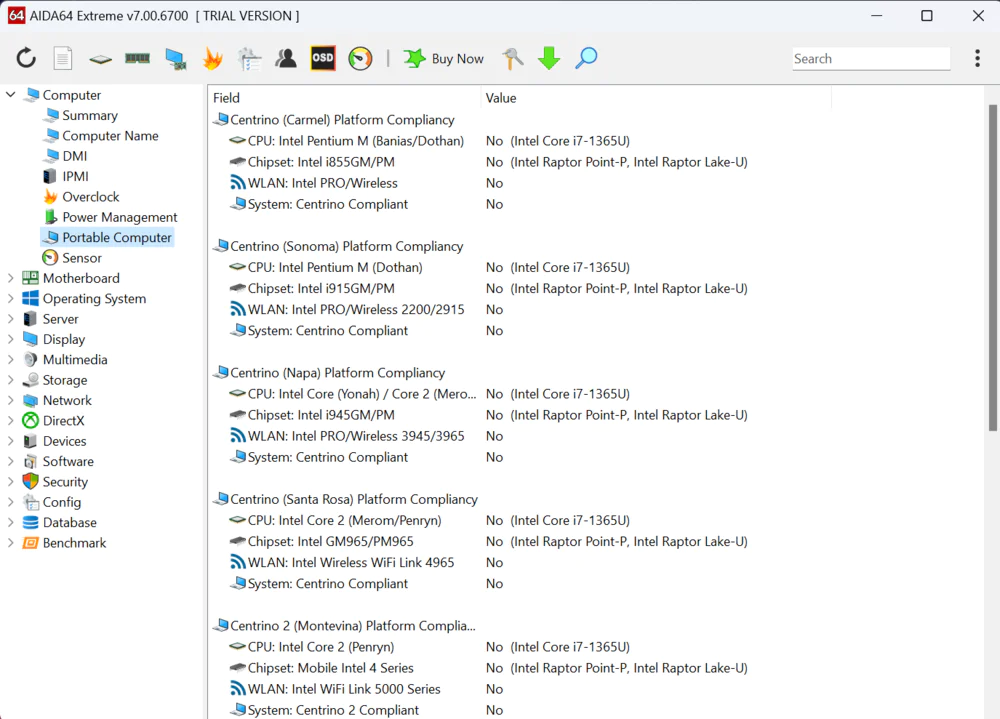This screenshot has width=1000, height=719.
Task: Click the magnifying glass search icon
Action: (x=585, y=58)
